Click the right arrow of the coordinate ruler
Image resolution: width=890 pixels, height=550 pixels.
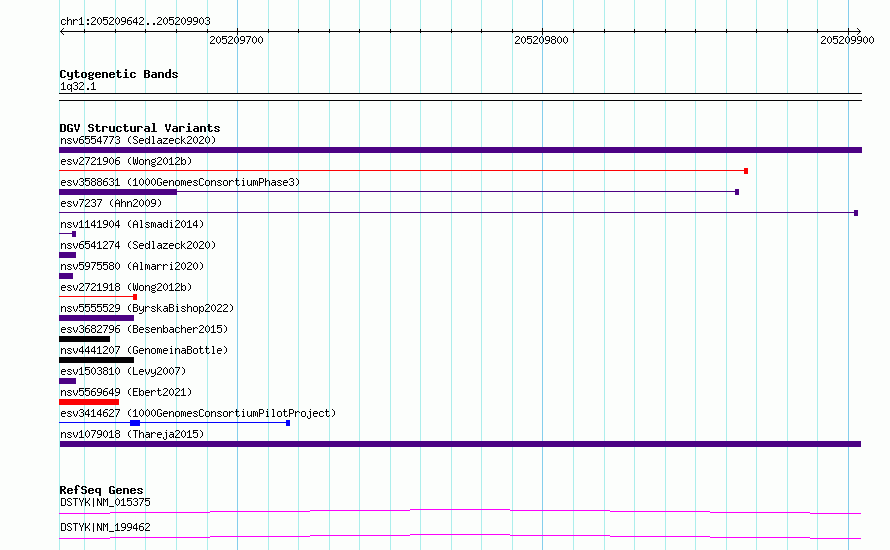tap(859, 32)
